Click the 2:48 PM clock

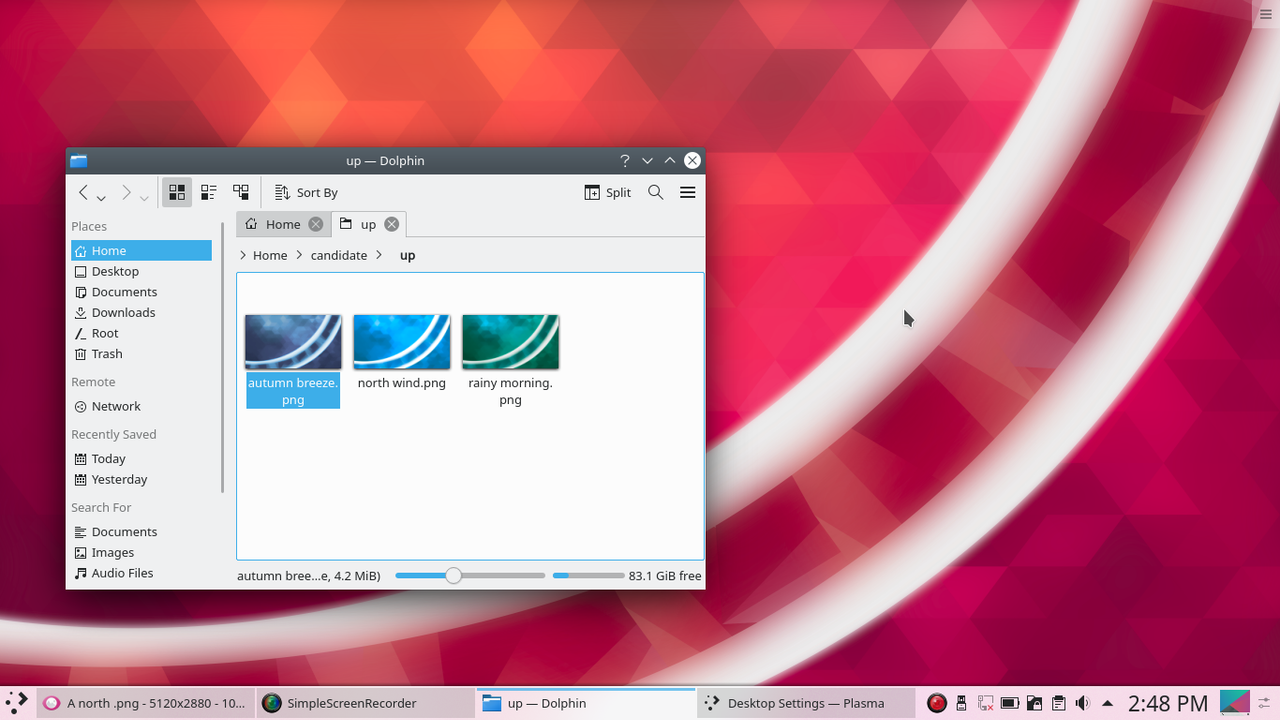(x=1167, y=703)
